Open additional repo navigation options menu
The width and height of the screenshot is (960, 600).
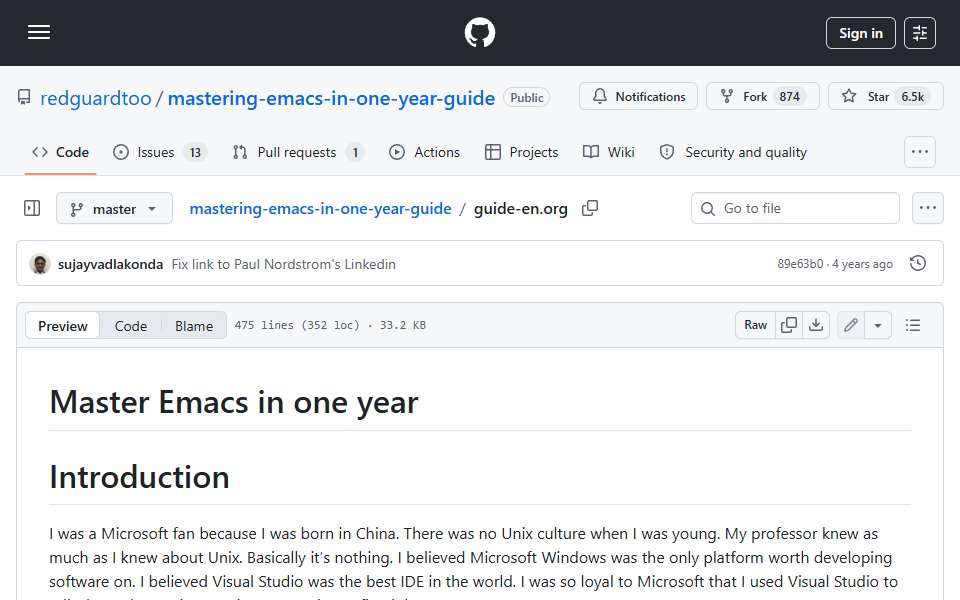pyautogui.click(x=920, y=152)
